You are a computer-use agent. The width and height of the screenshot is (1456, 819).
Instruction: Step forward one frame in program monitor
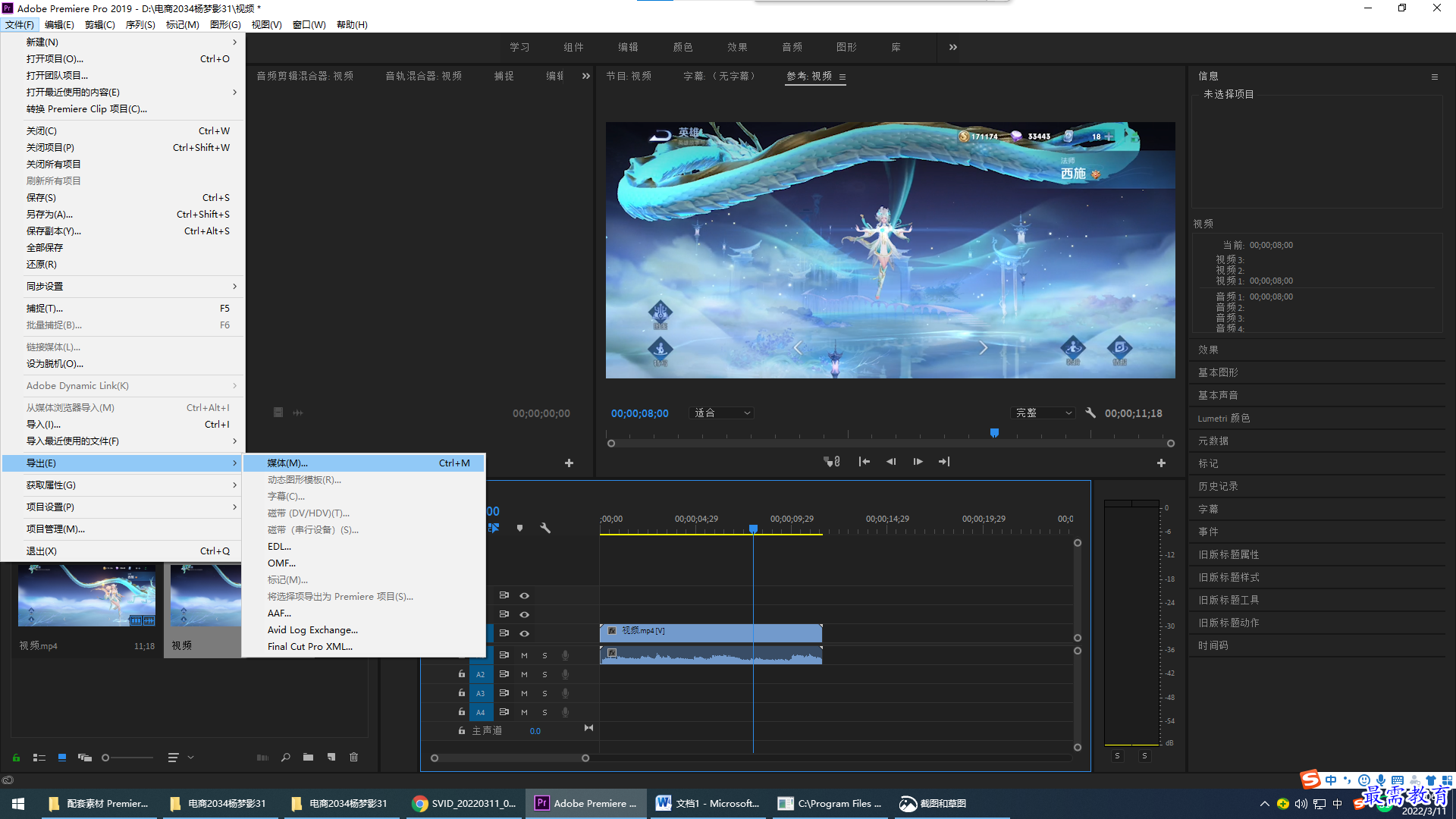[918, 462]
